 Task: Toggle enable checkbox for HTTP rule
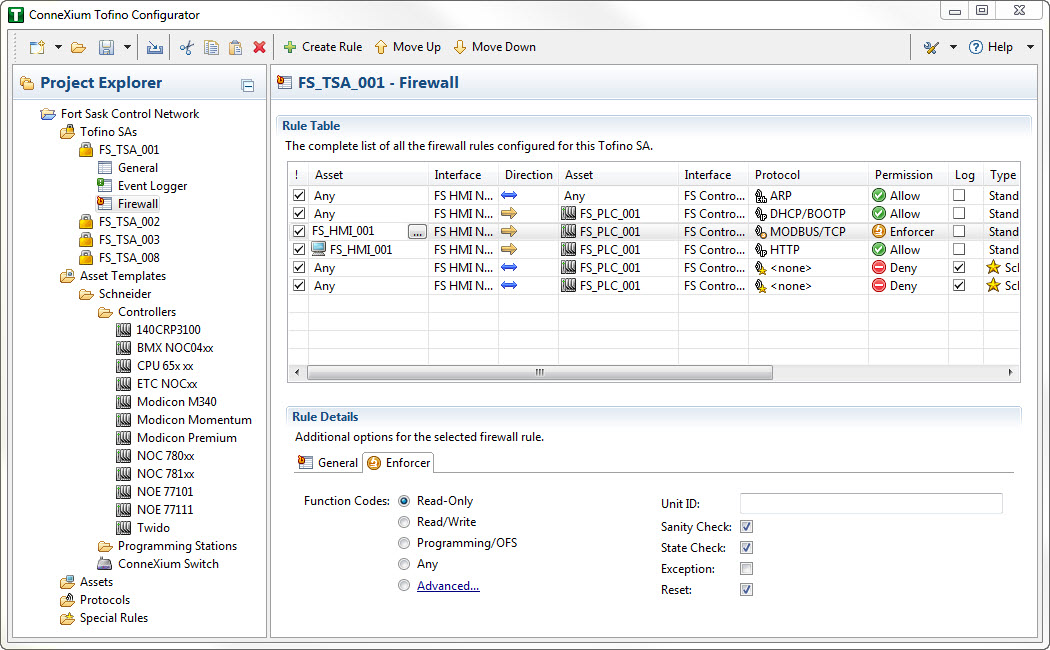tap(299, 249)
